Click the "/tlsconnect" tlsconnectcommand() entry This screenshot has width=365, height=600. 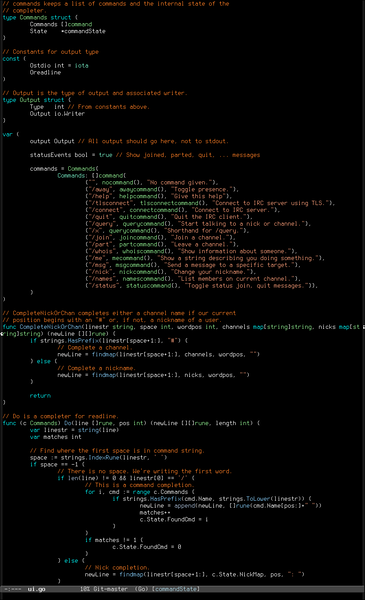[x=210, y=203]
